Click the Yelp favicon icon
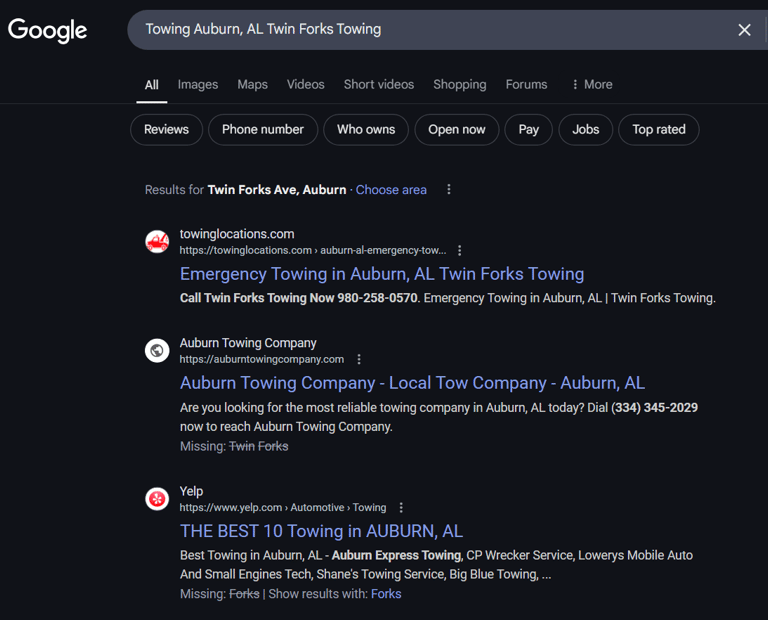Screen dimensions: 768x620 [157, 499]
